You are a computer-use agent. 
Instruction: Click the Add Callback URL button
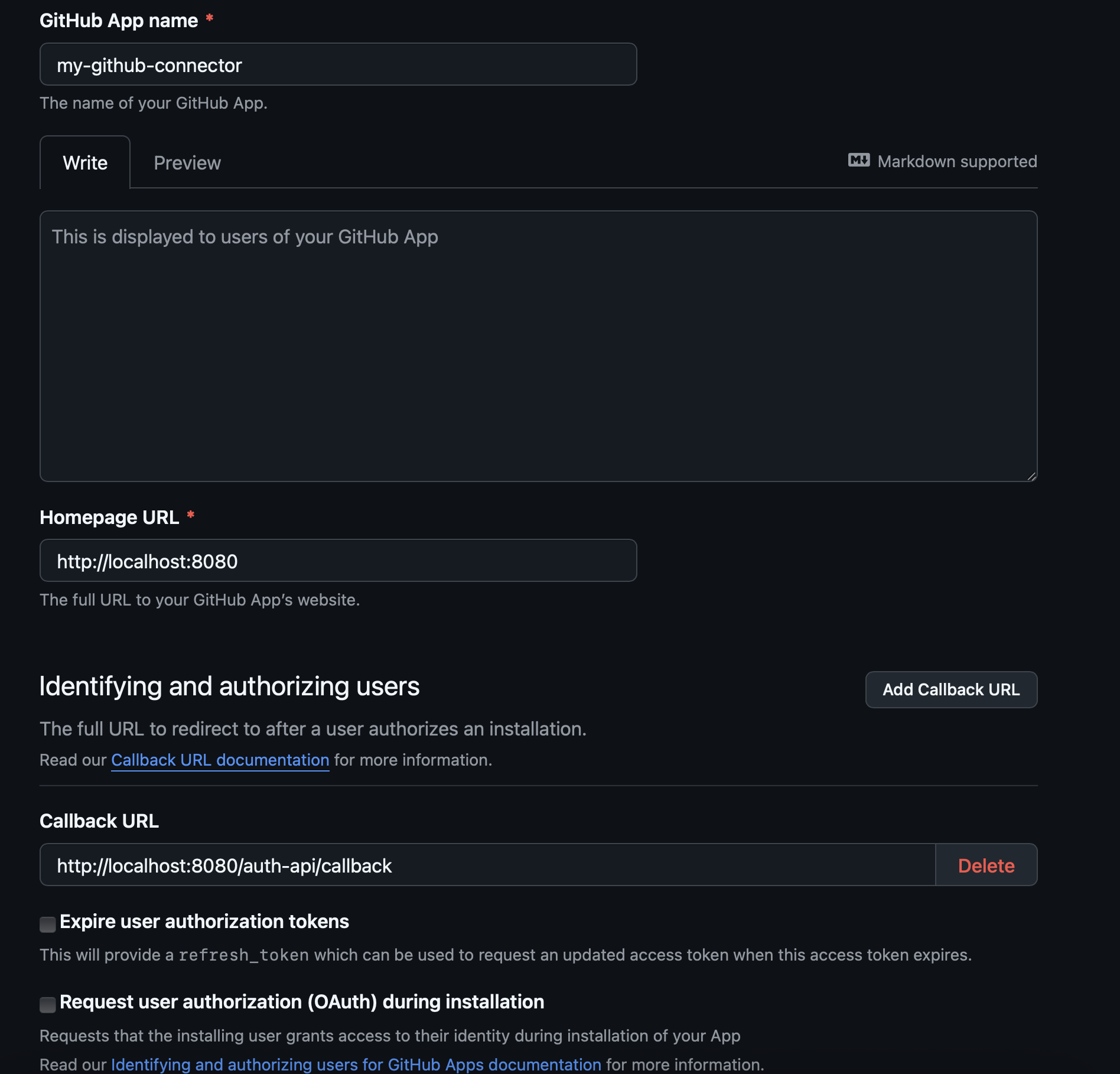[x=951, y=689]
